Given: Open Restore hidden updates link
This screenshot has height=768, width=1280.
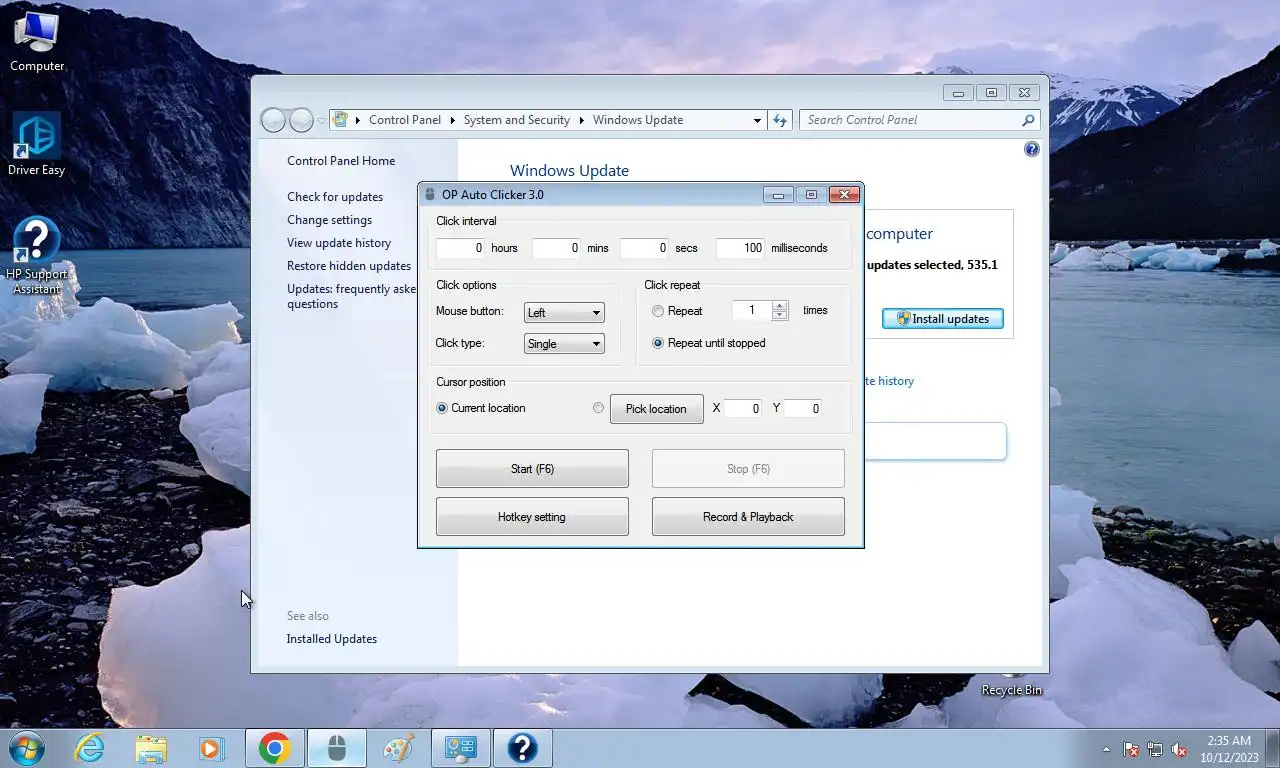Looking at the screenshot, I should pos(349,266).
